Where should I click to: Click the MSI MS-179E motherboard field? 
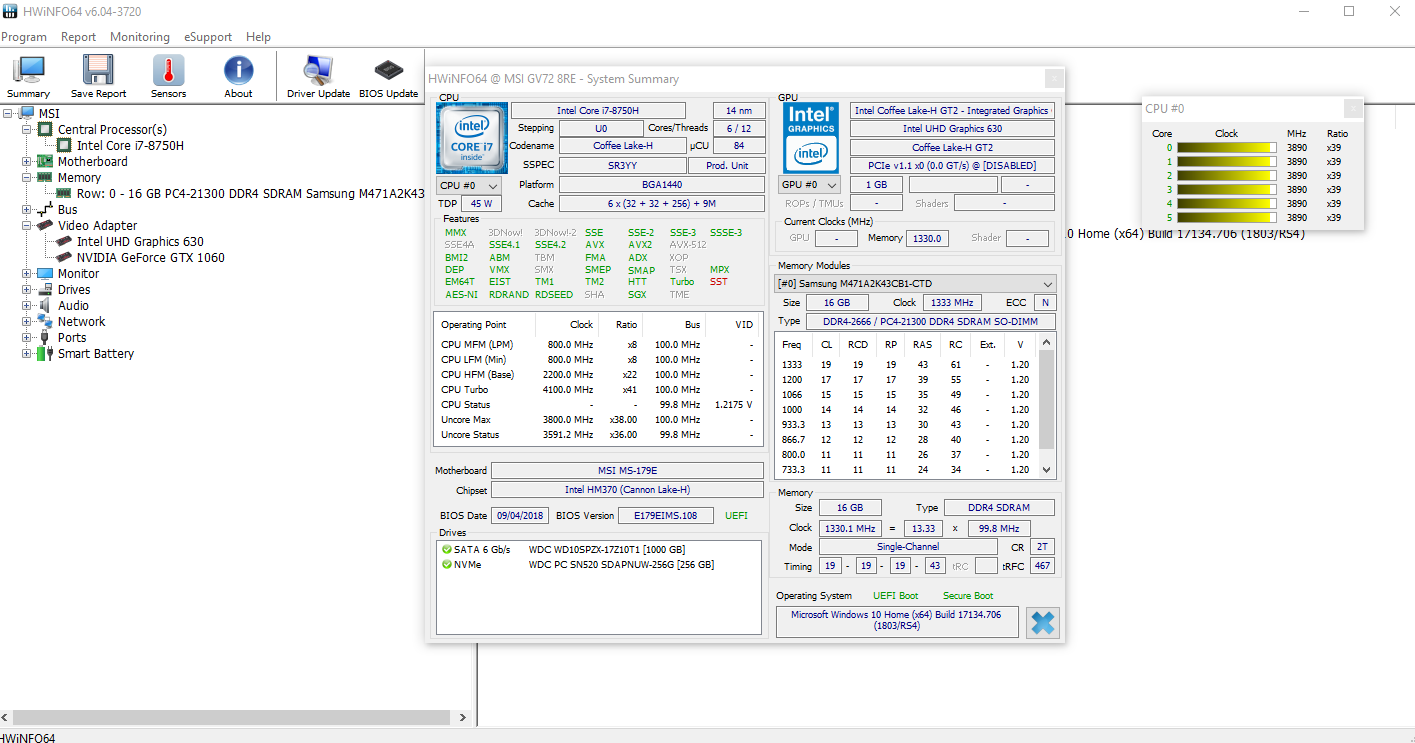pyautogui.click(x=627, y=471)
